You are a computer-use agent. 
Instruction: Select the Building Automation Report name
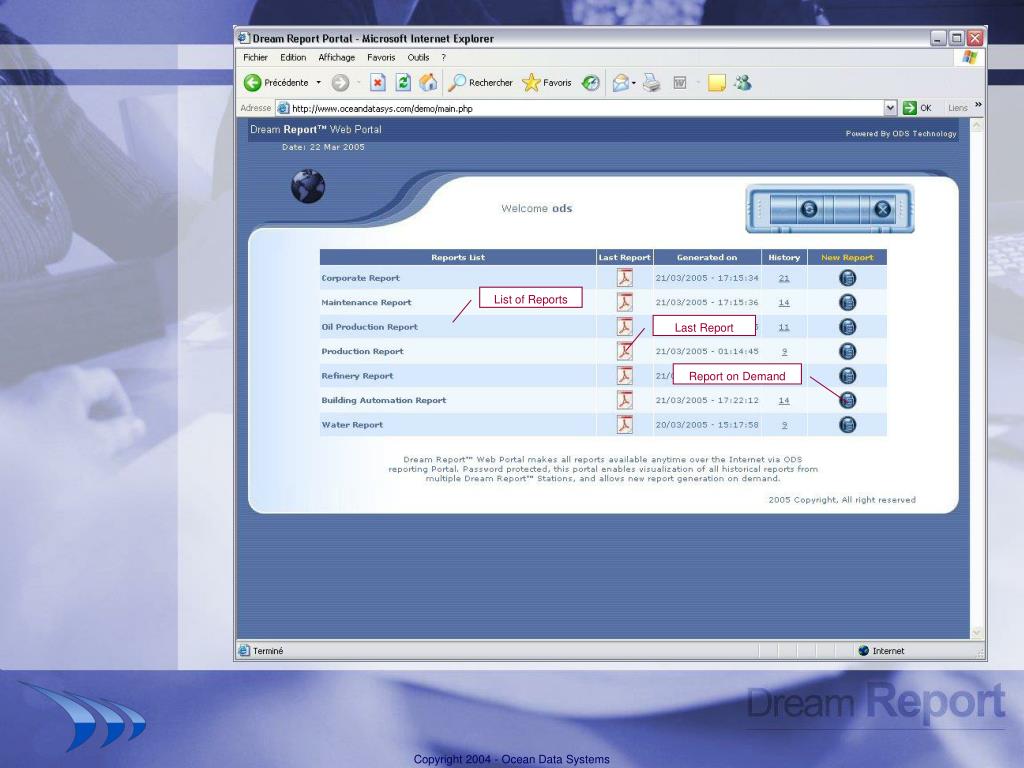384,400
